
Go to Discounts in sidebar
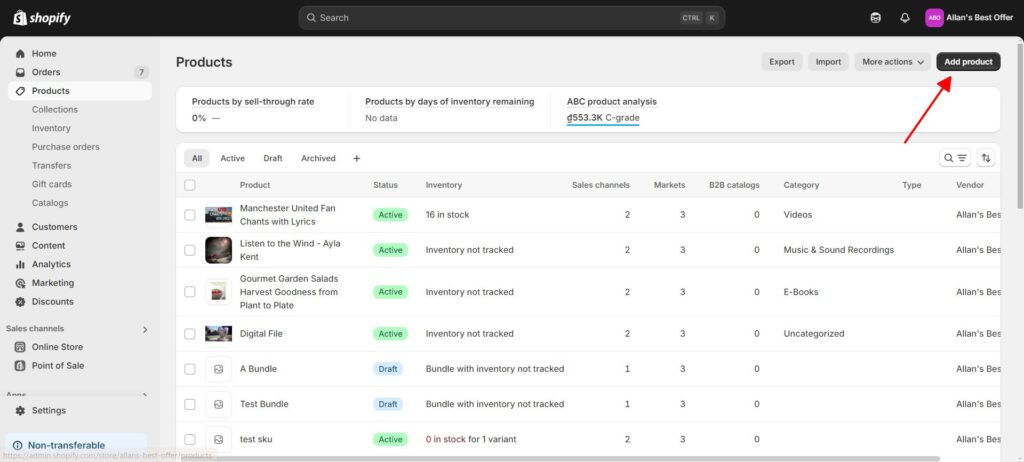click(52, 301)
